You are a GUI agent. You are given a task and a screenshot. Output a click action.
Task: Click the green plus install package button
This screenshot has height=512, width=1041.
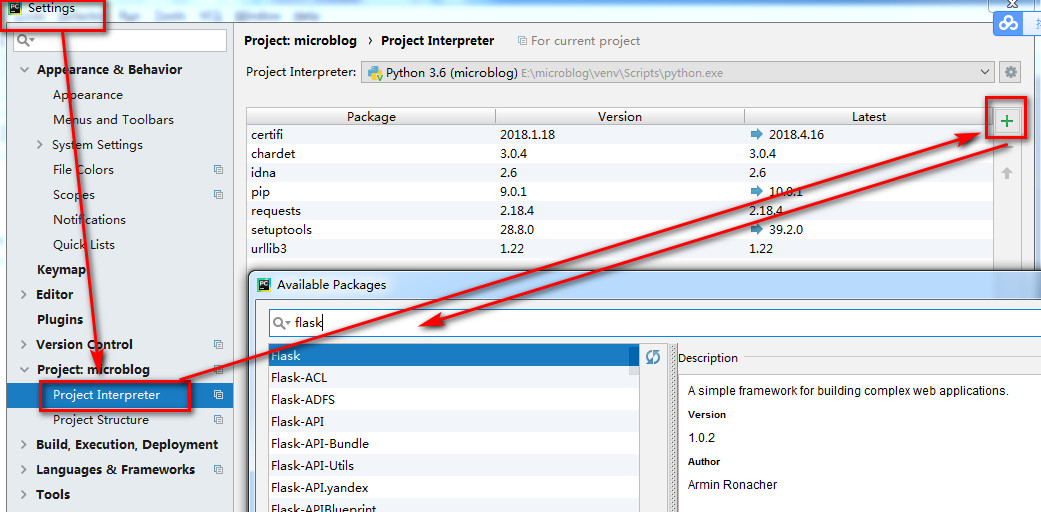coord(1007,121)
